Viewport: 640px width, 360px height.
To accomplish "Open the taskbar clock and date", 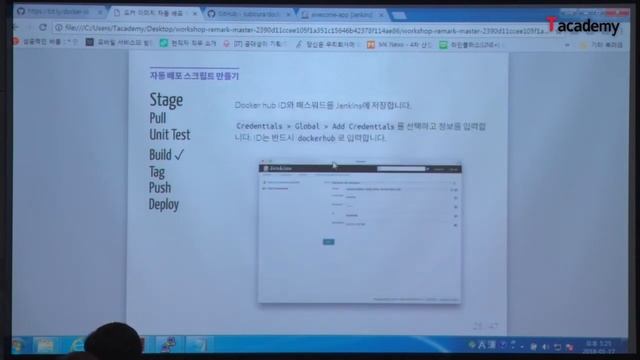I will (599, 347).
